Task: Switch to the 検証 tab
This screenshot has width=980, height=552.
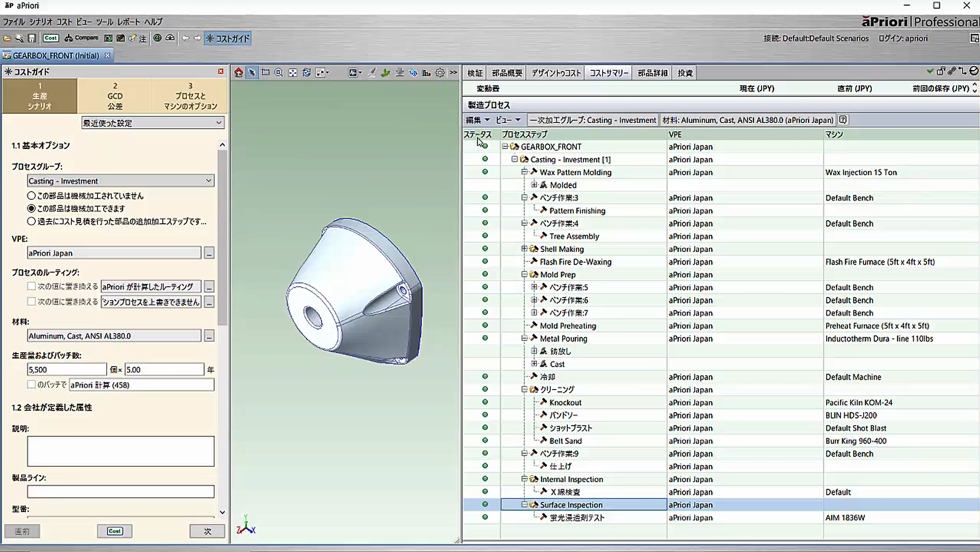Action: click(x=475, y=73)
